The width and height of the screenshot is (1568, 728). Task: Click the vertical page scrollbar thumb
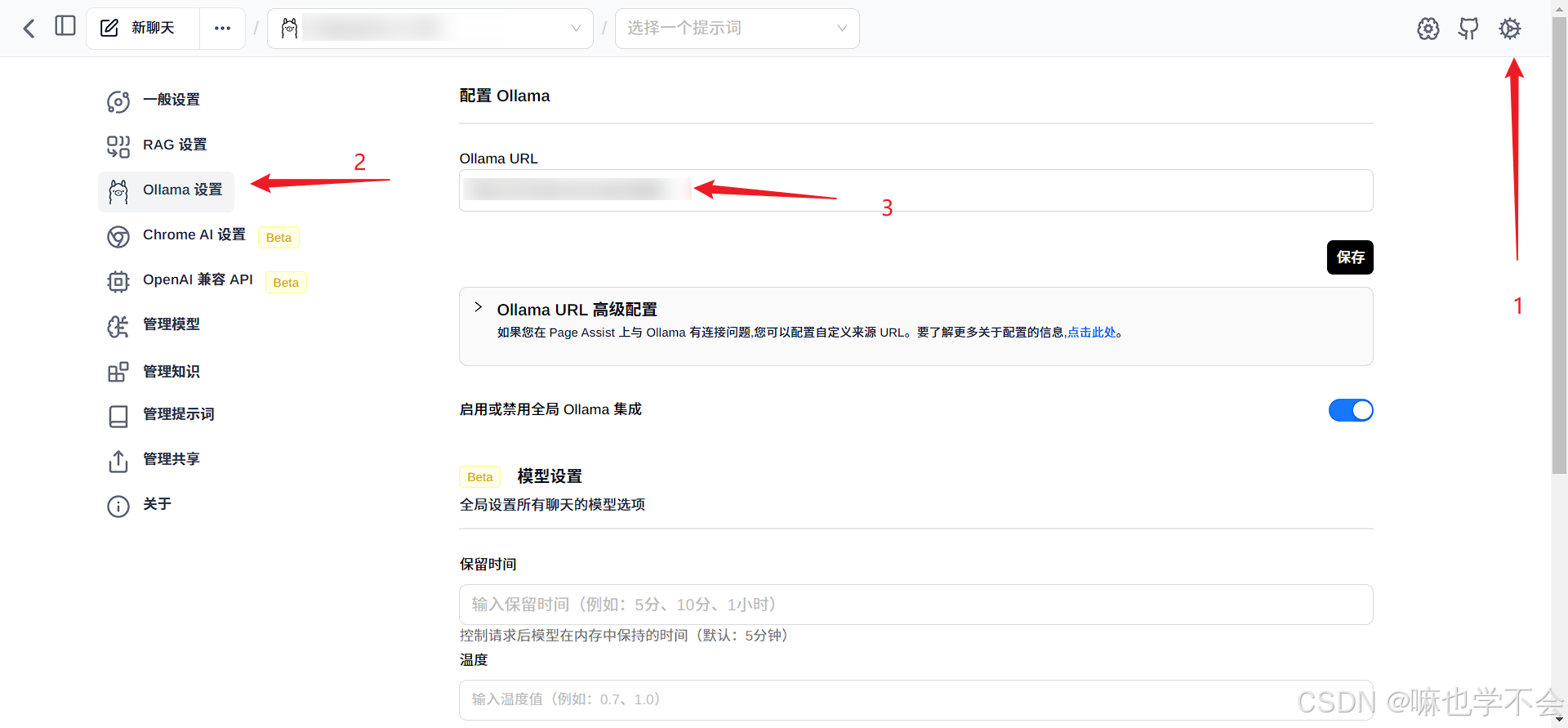coord(1559,245)
